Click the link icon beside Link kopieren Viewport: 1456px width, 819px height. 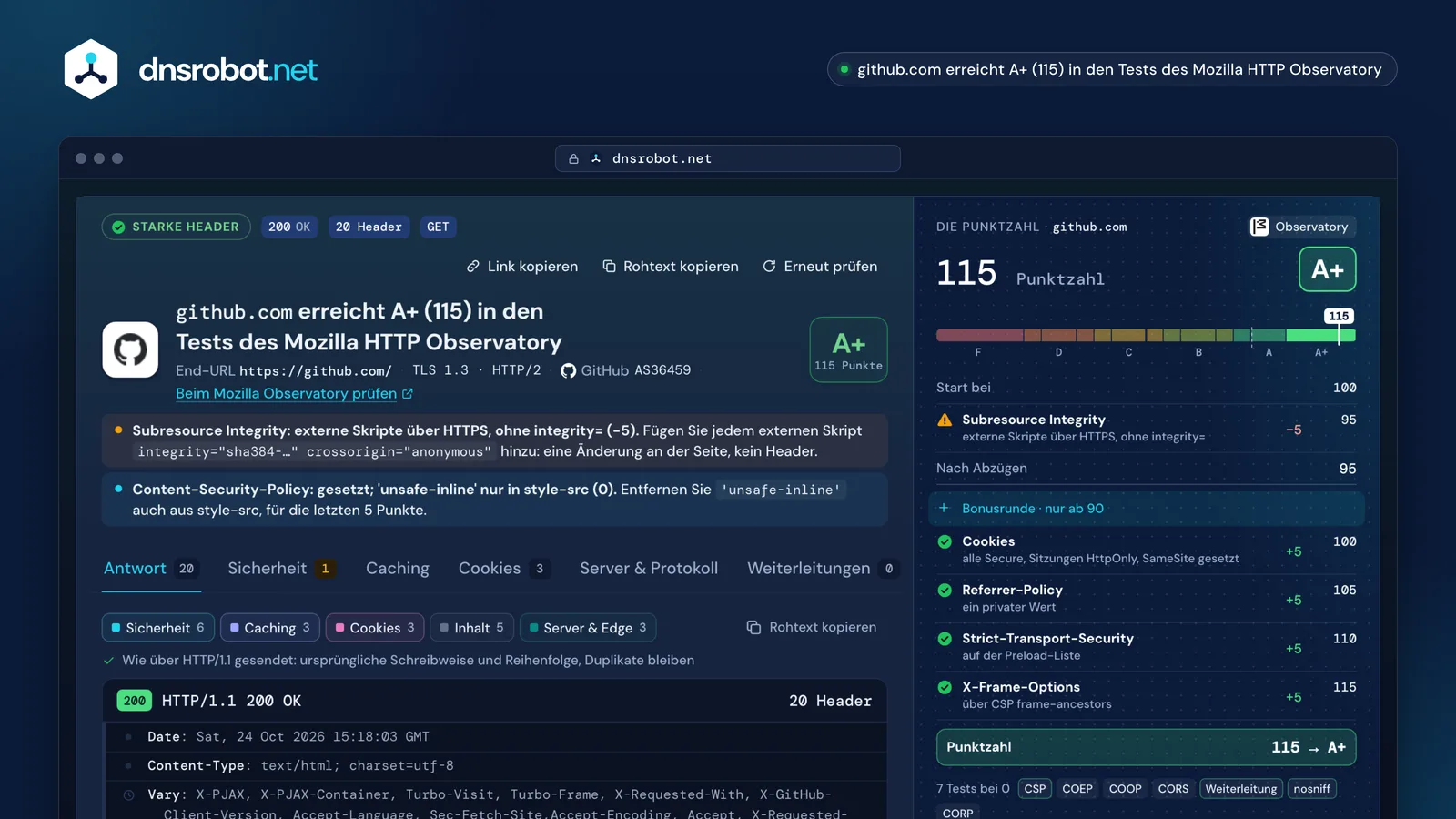pyautogui.click(x=473, y=267)
